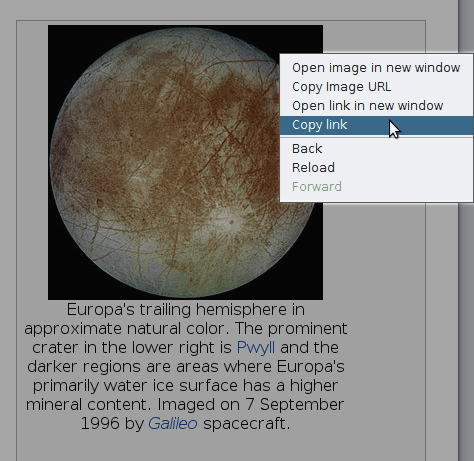
Task: Follow the italic Galileo link
Action: (x=173, y=424)
